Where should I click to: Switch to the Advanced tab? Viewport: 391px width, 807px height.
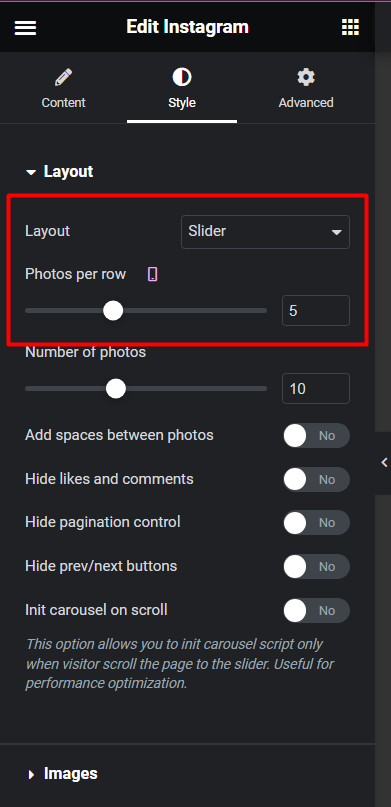(306, 89)
